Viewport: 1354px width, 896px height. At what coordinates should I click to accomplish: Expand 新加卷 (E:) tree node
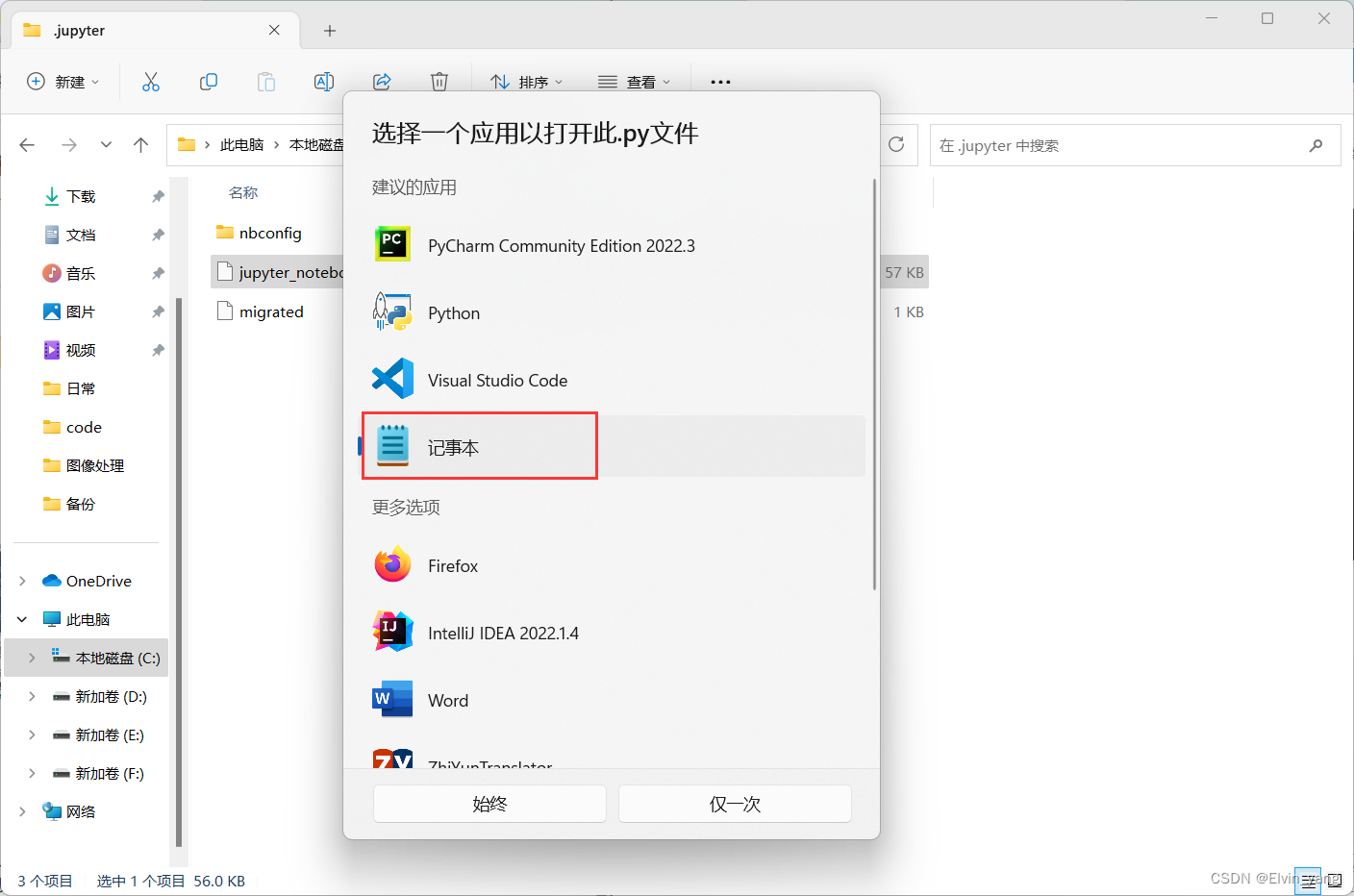click(32, 734)
